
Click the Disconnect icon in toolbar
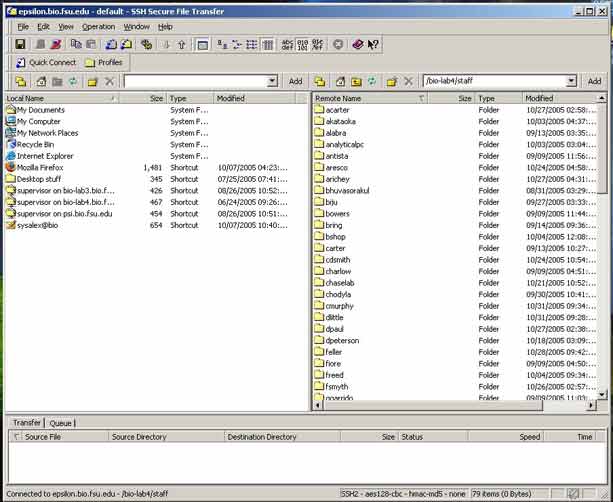coord(56,45)
